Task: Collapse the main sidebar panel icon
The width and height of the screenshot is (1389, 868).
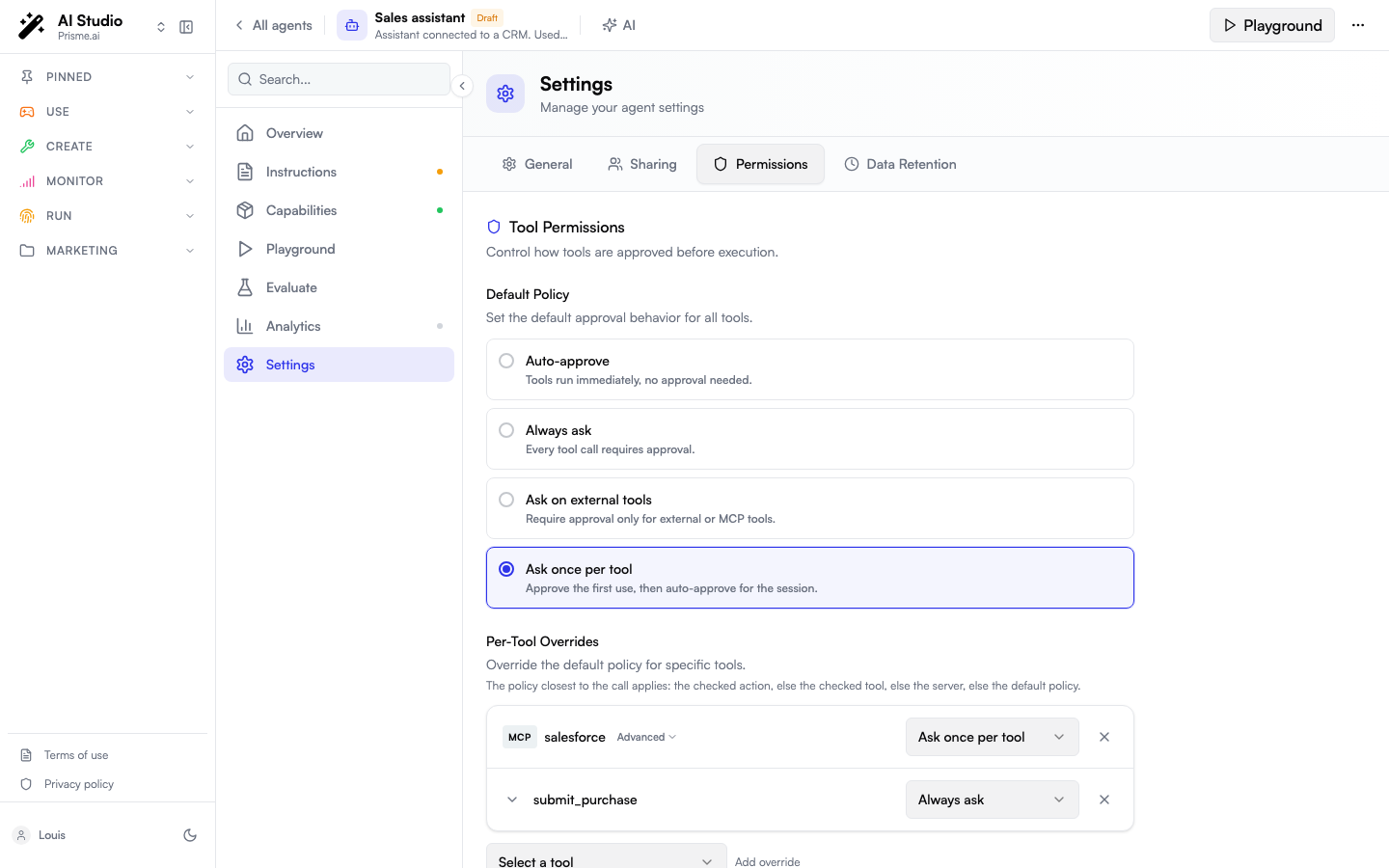Action: tap(186, 27)
